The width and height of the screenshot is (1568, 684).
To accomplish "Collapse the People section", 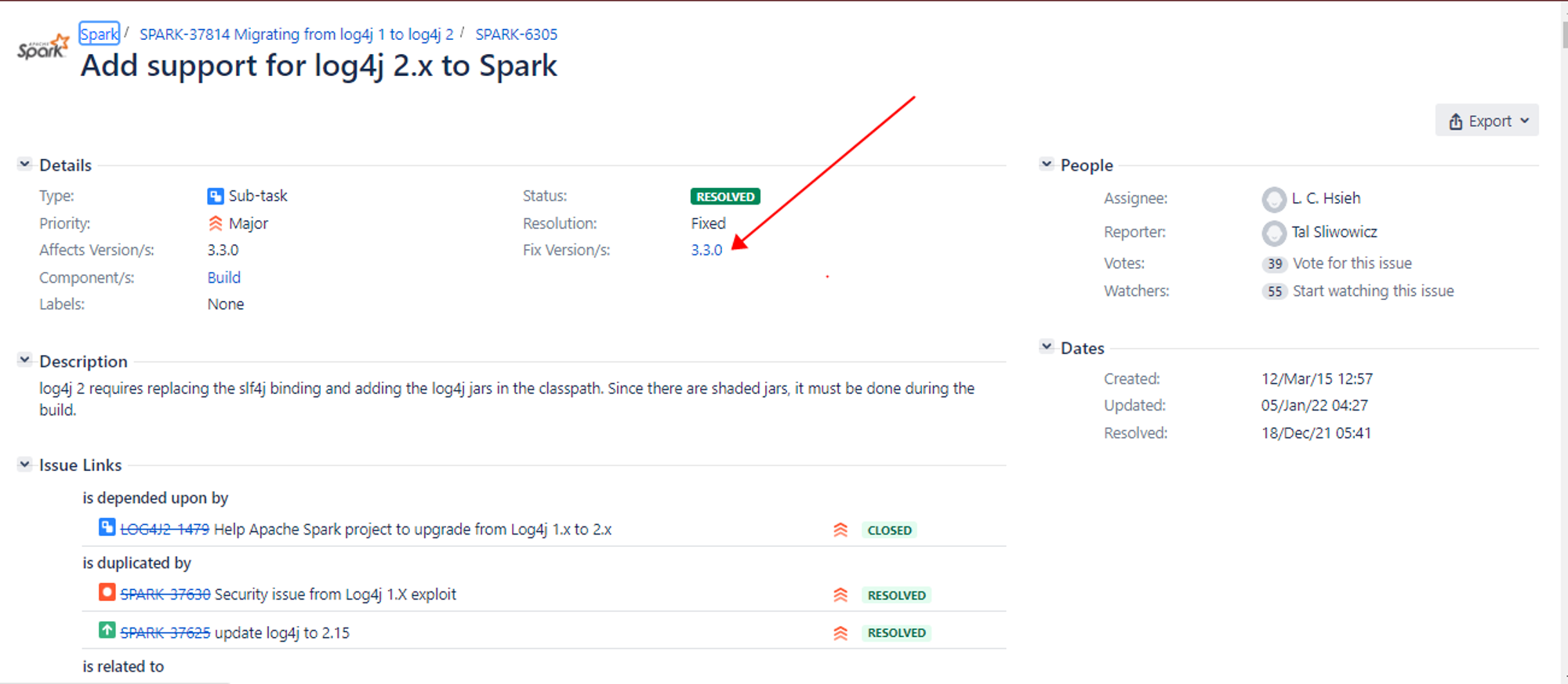I will point(1046,164).
